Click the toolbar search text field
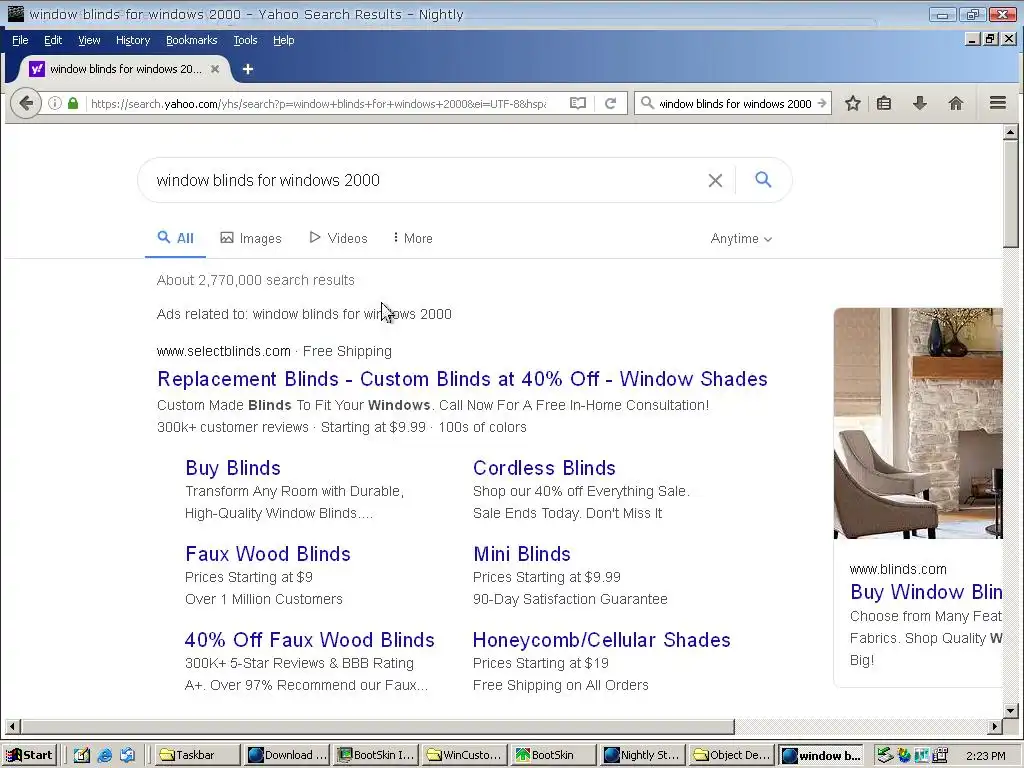The image size is (1024, 768). tap(735, 103)
